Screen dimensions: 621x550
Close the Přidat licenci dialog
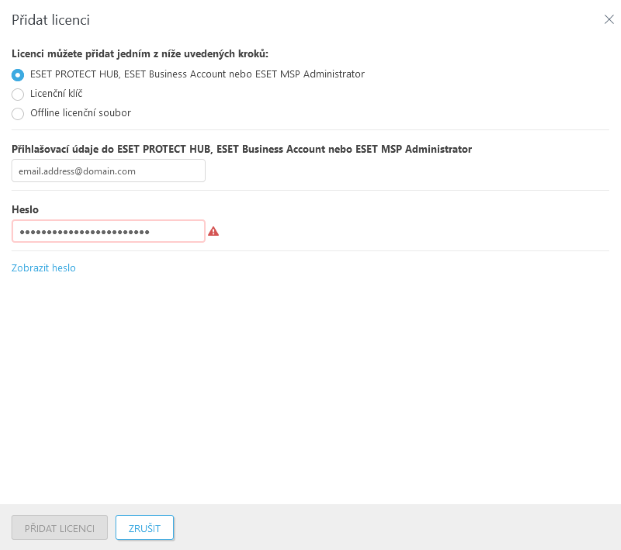(609, 19)
